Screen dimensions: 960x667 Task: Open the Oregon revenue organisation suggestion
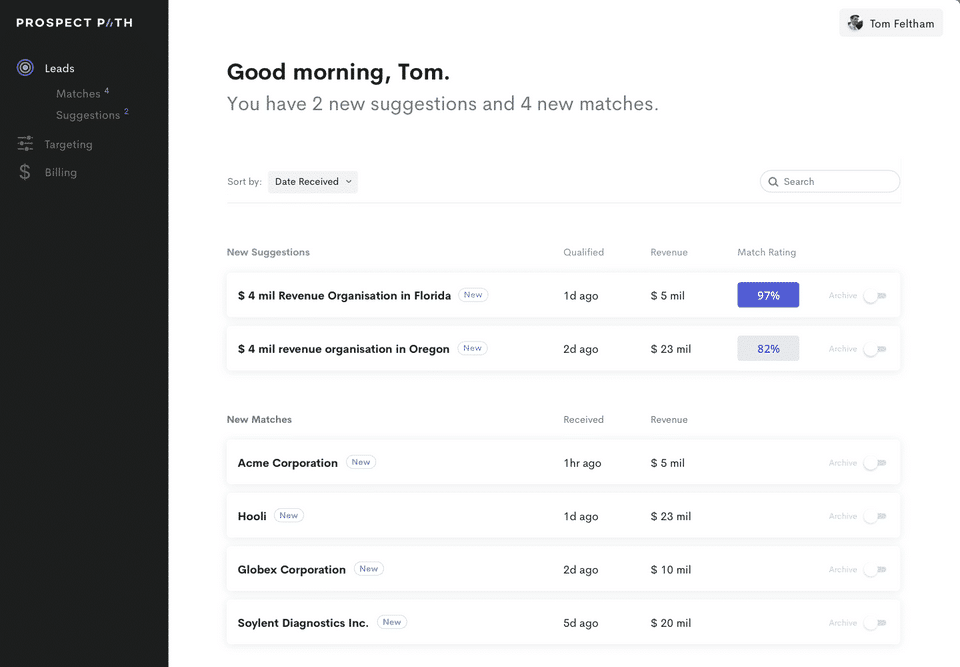[x=343, y=349]
